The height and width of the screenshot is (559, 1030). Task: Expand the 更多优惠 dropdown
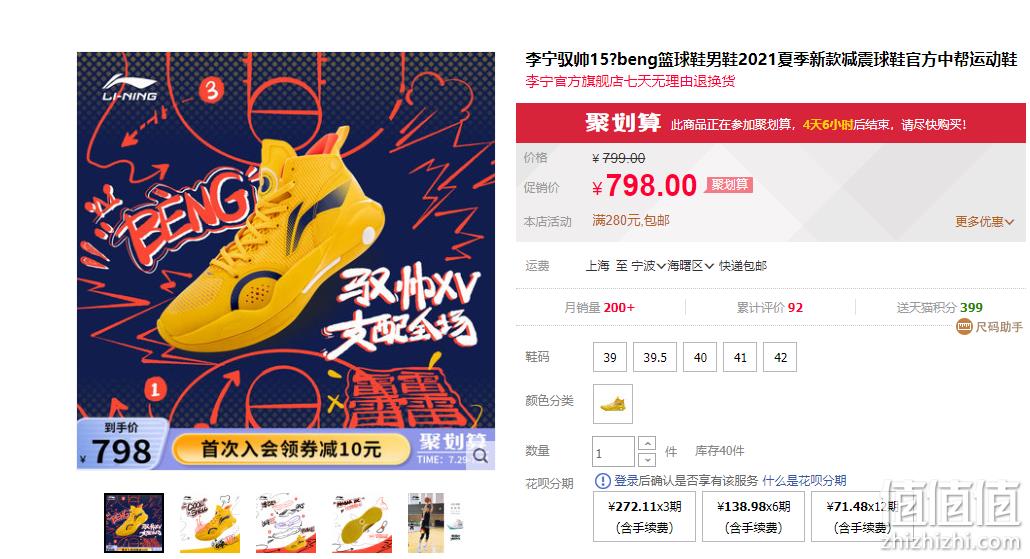(x=984, y=222)
